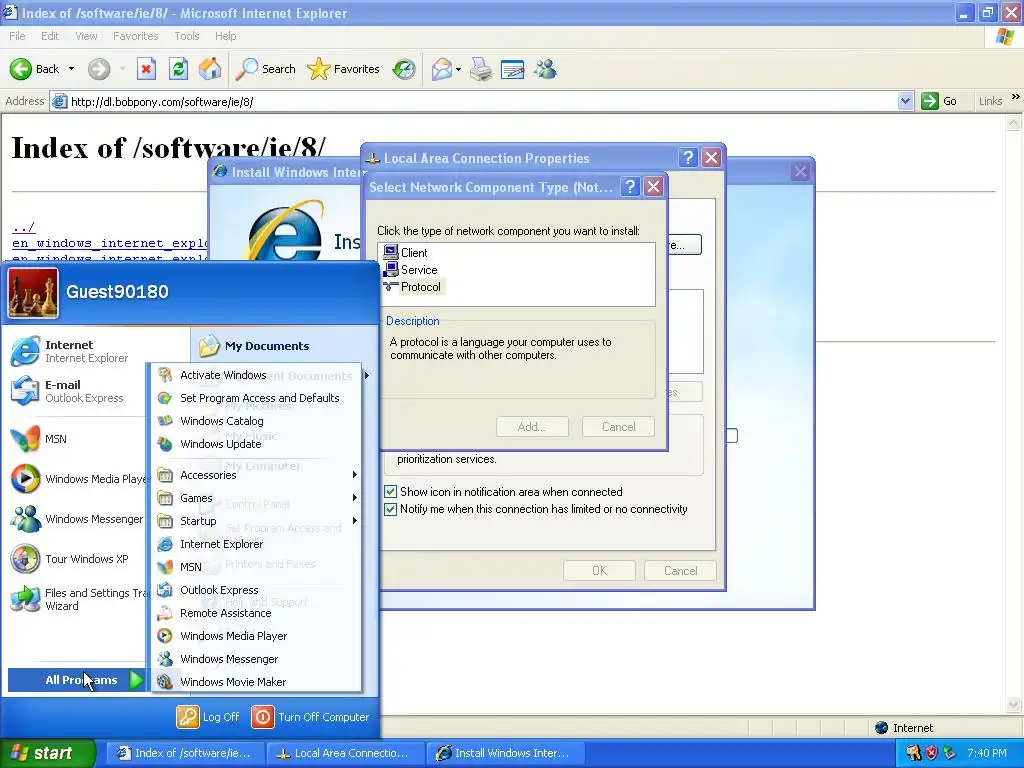Open the Tools menu

click(187, 36)
